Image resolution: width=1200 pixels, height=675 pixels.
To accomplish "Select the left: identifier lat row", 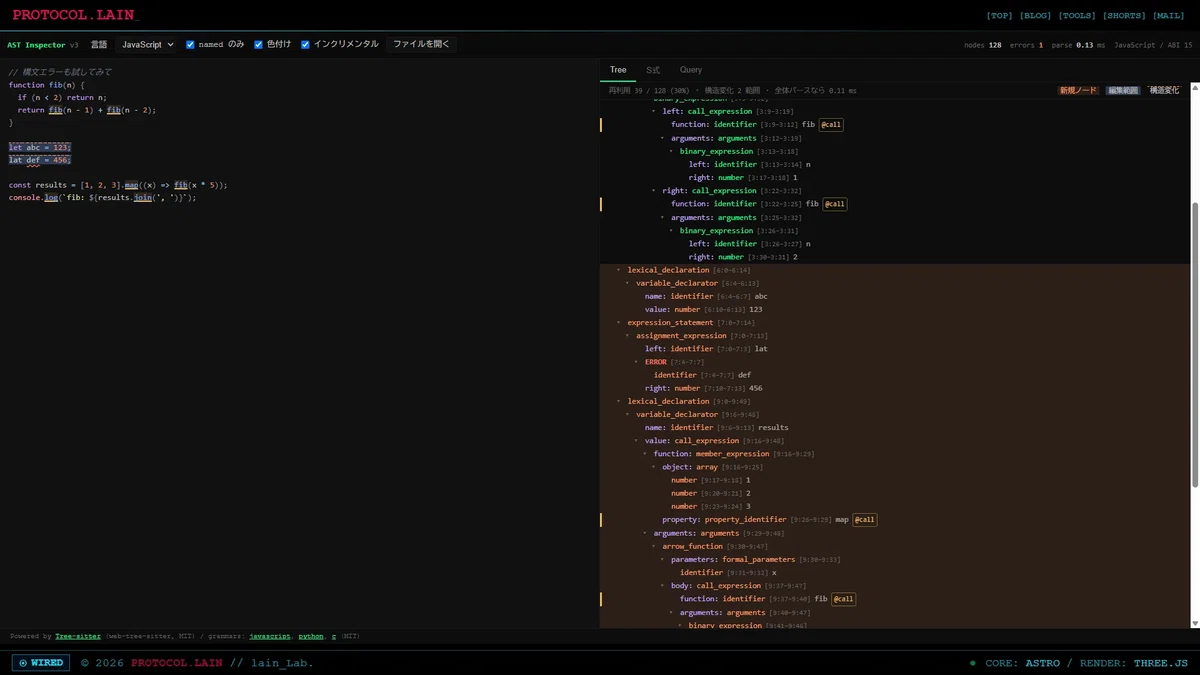I will [x=895, y=349].
